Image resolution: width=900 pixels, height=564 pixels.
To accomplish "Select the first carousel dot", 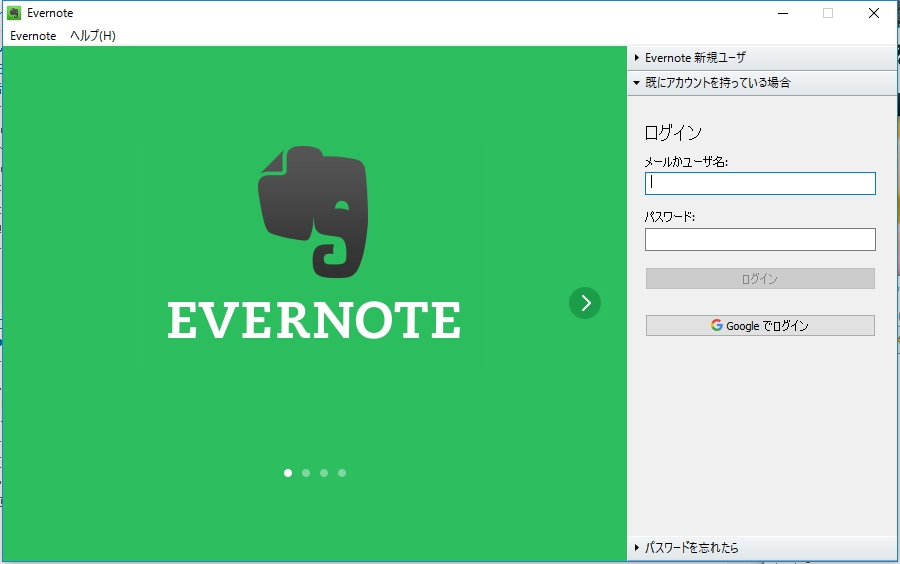I will tap(288, 473).
